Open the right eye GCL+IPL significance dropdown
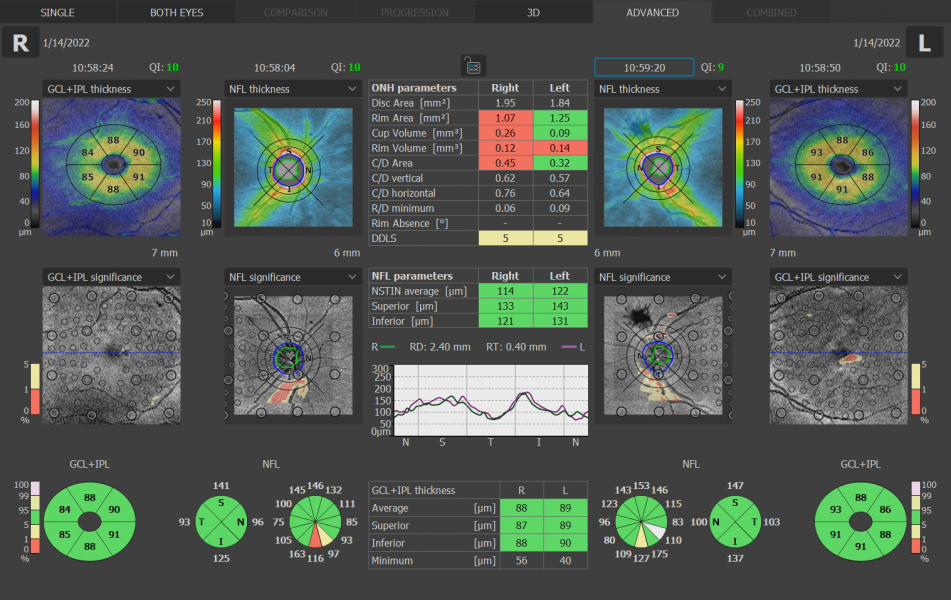This screenshot has width=951, height=600. 111,277
